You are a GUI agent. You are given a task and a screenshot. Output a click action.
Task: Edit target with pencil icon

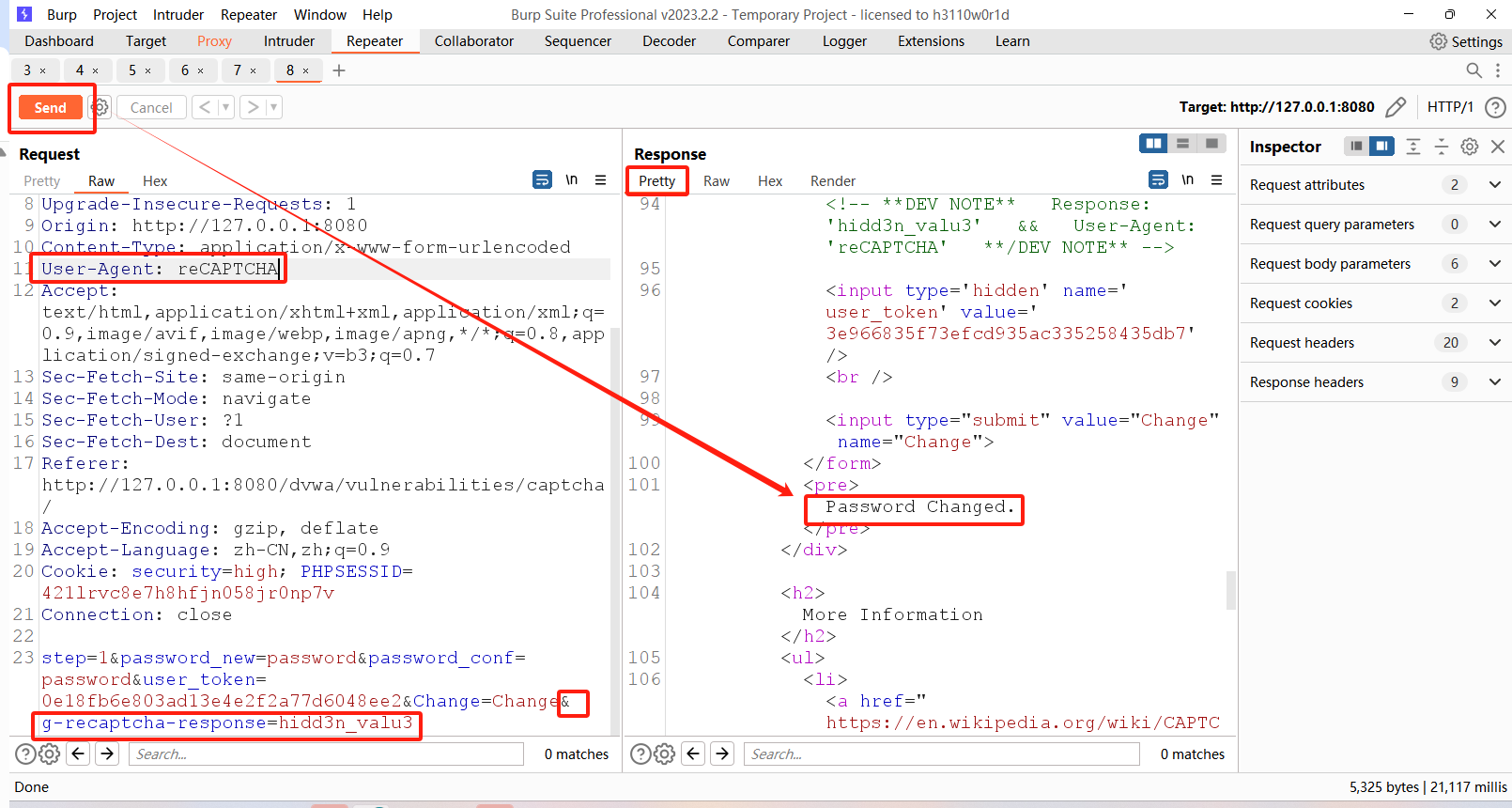(x=1396, y=107)
